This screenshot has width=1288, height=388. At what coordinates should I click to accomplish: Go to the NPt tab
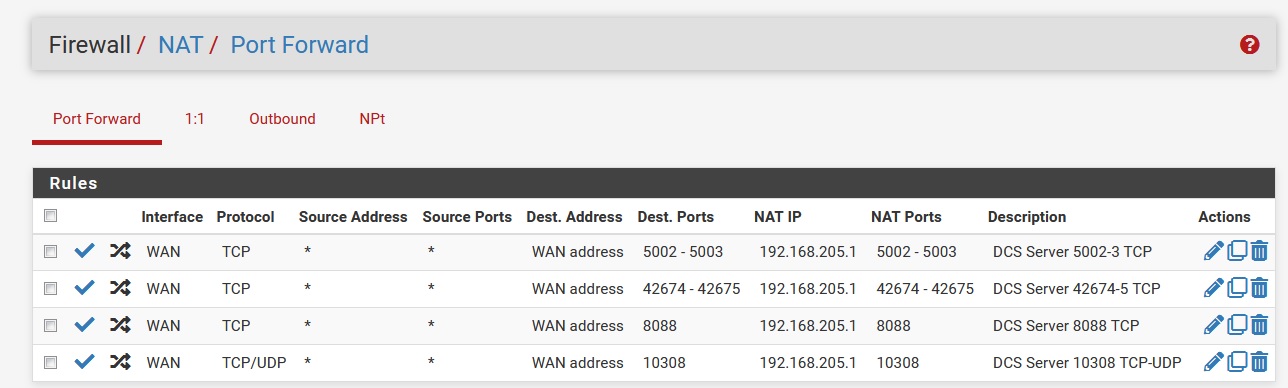click(x=372, y=119)
